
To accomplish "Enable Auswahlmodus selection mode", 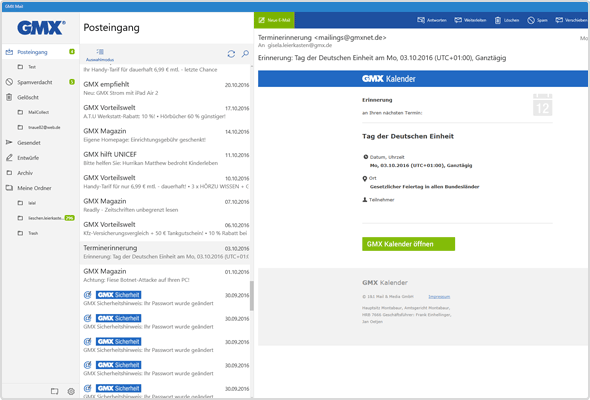I will coord(100,55).
